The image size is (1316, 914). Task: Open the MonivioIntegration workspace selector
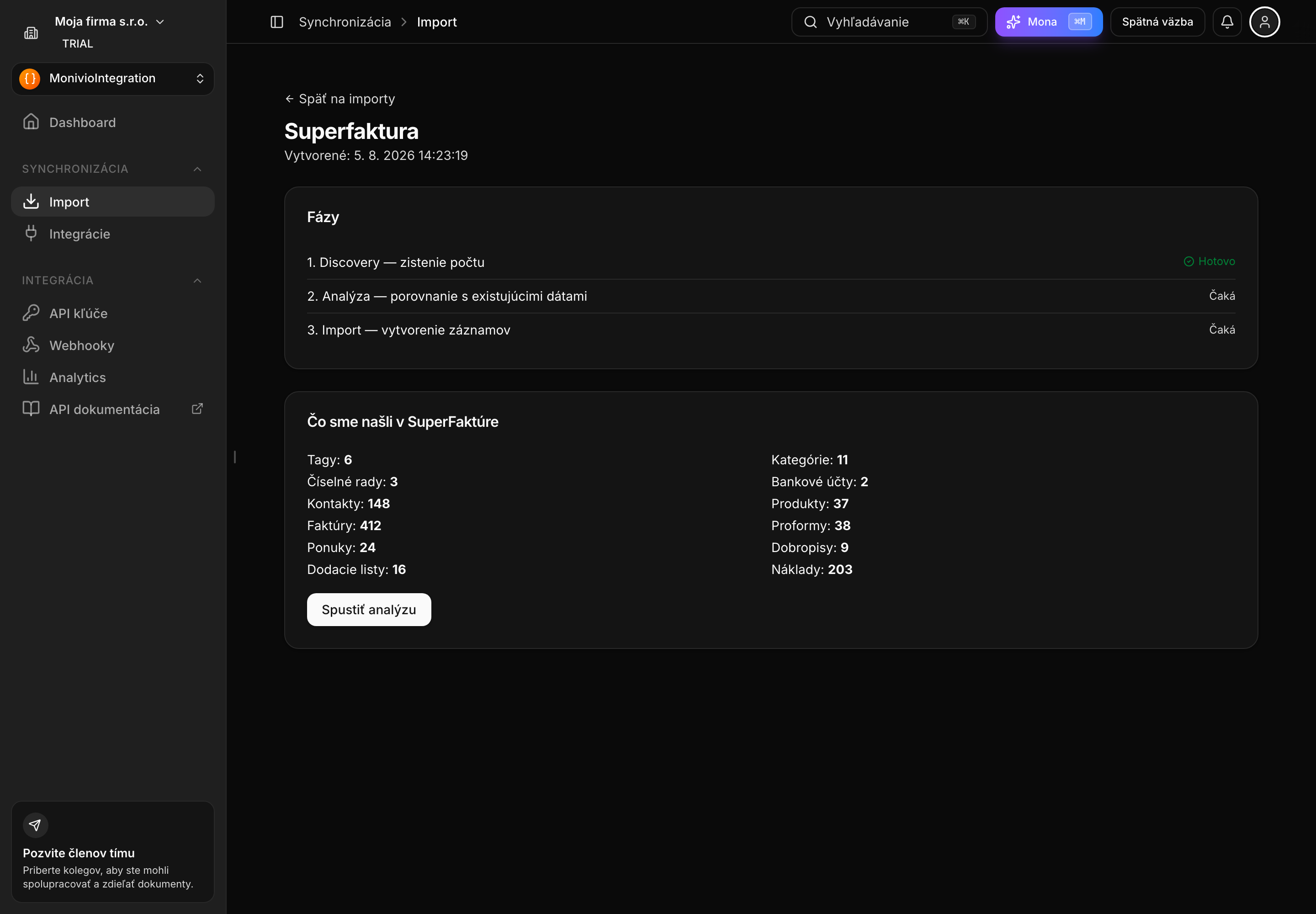click(x=113, y=79)
